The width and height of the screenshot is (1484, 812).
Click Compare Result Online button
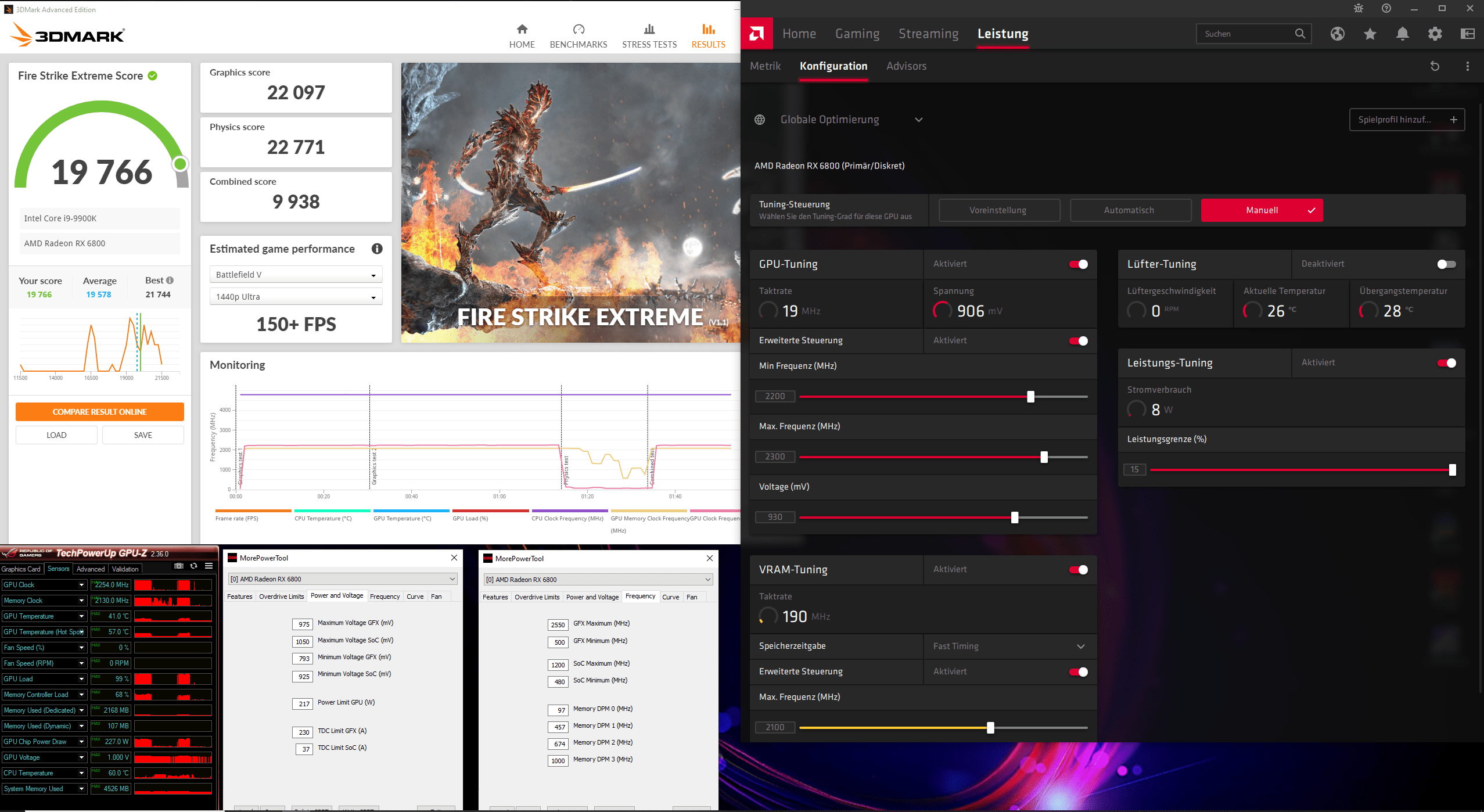99,412
